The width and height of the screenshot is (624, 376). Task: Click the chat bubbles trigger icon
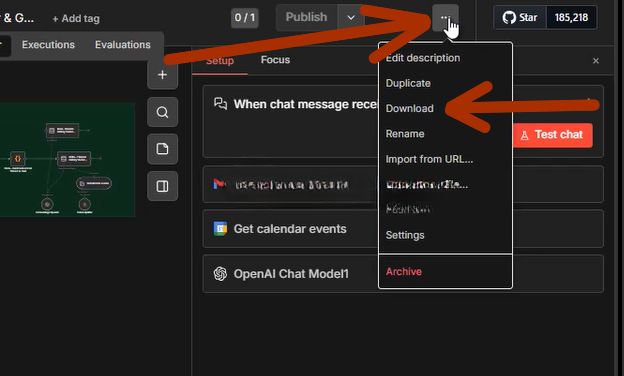point(220,104)
